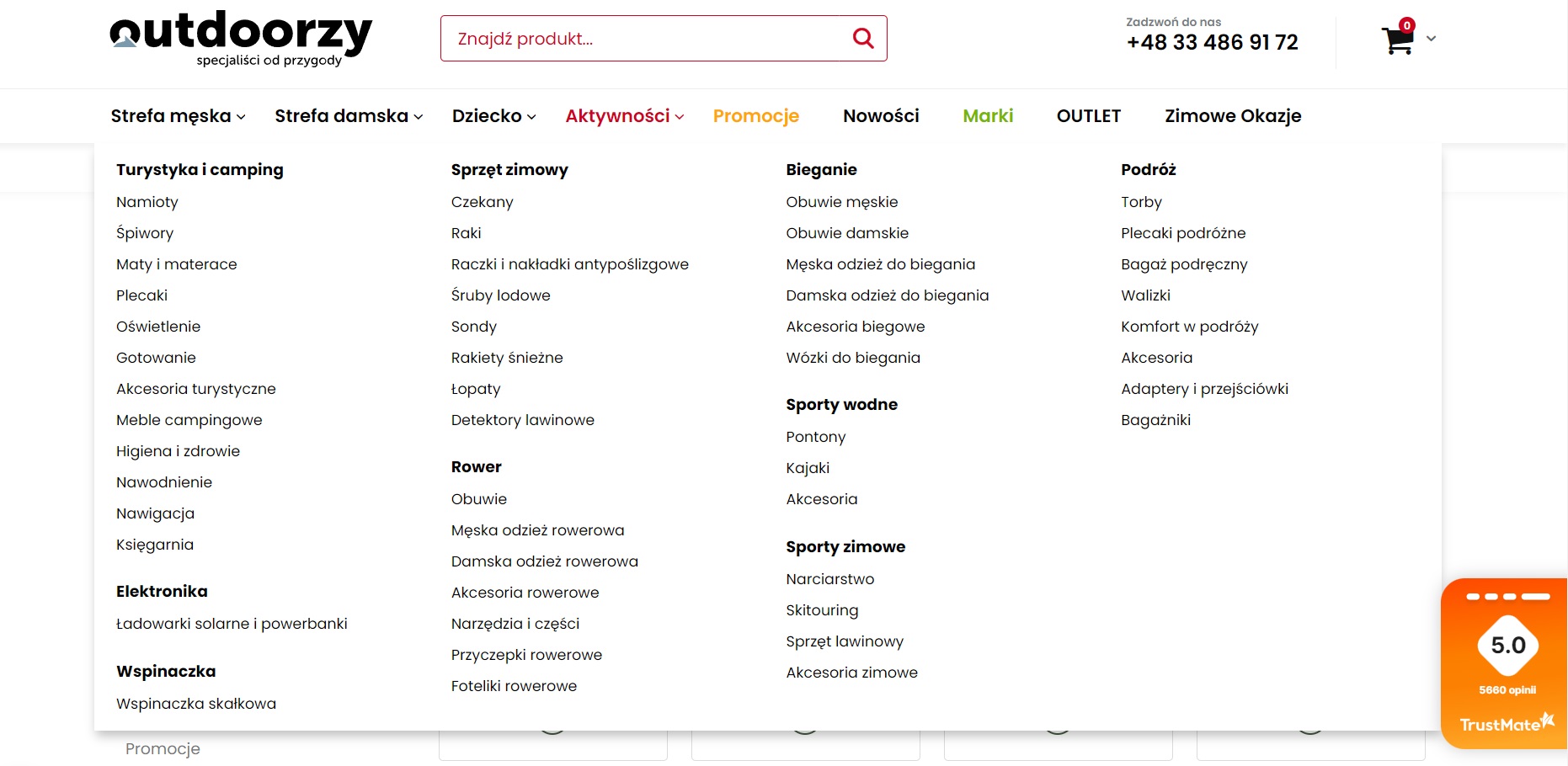Open Wózki do biegania link

[x=853, y=358]
